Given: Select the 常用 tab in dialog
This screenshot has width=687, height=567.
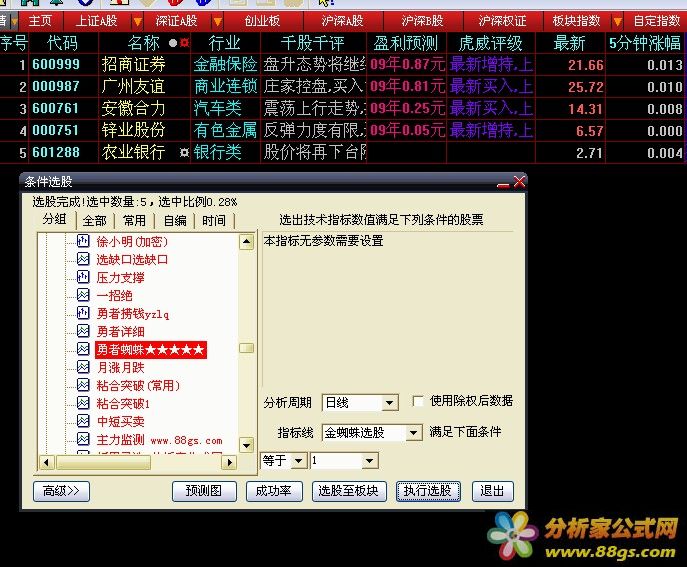Looking at the screenshot, I should (x=135, y=220).
